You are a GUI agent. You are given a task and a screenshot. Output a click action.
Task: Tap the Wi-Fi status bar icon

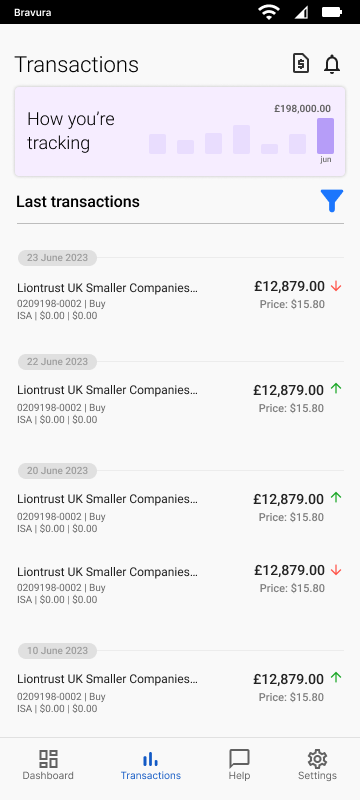tap(268, 12)
